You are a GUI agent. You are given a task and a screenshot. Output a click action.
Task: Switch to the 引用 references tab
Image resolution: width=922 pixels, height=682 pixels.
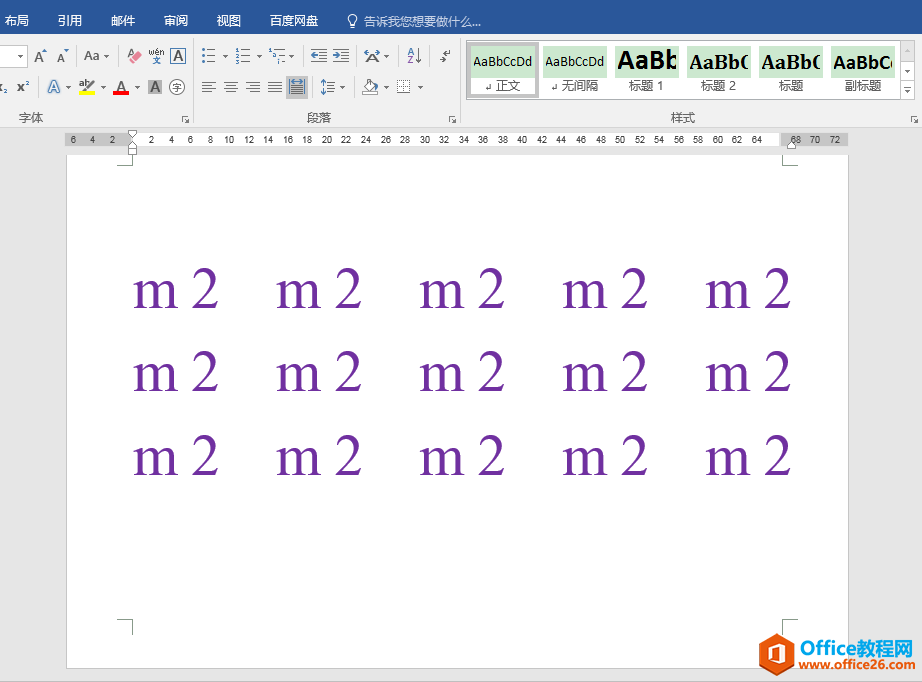coord(70,21)
